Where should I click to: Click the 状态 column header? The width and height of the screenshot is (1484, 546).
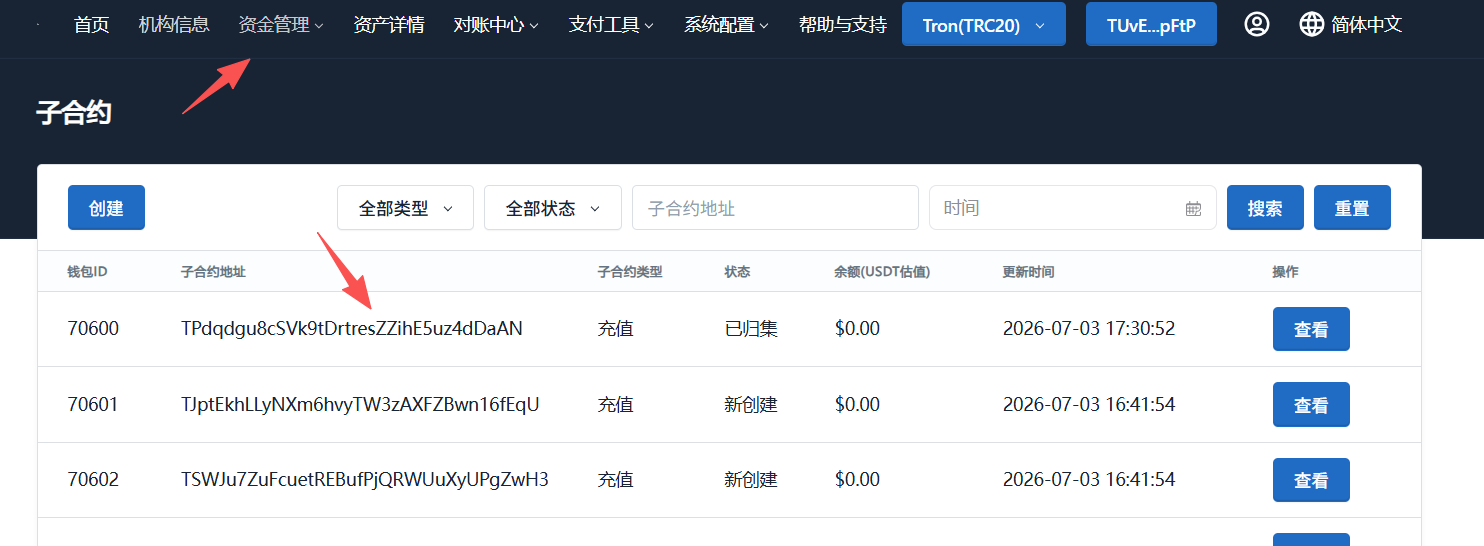point(737,271)
